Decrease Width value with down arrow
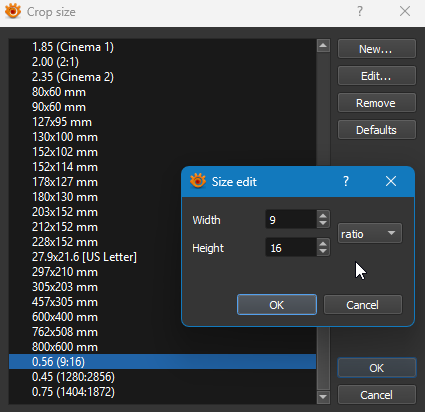The width and height of the screenshot is (425, 412). point(323,224)
